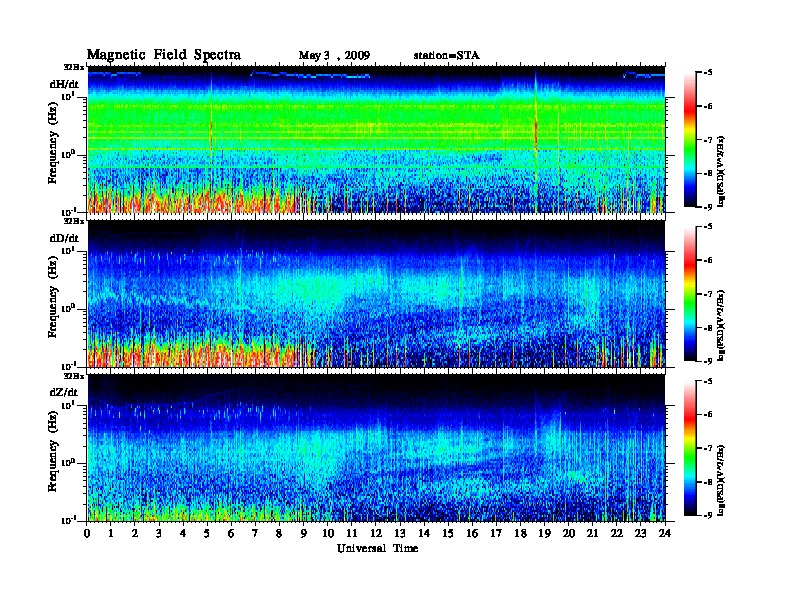
Task: Click hour "0" on the Universal Time axis
Action: 87,533
